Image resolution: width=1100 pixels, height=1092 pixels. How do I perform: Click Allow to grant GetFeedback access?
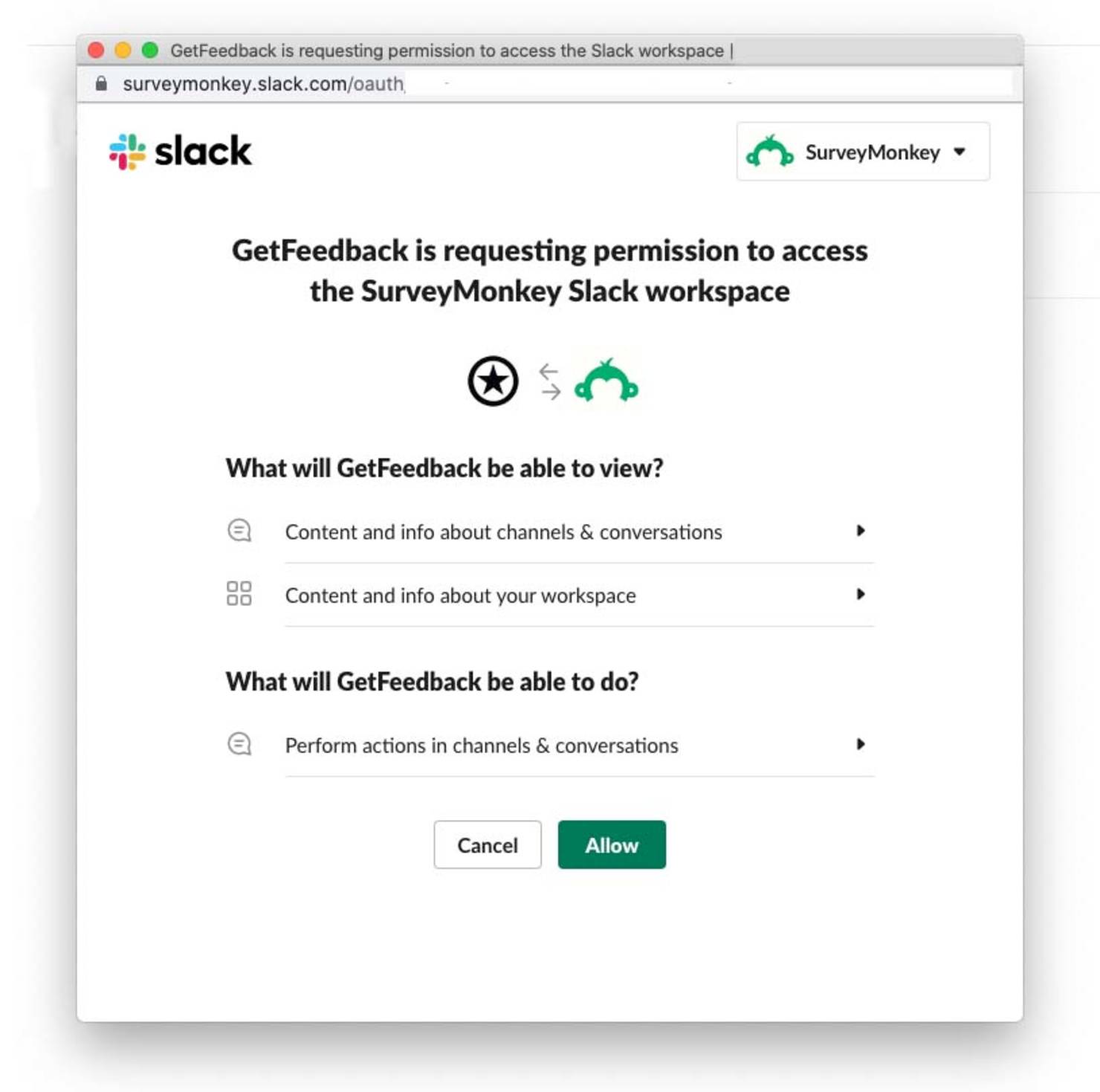pyautogui.click(x=611, y=845)
